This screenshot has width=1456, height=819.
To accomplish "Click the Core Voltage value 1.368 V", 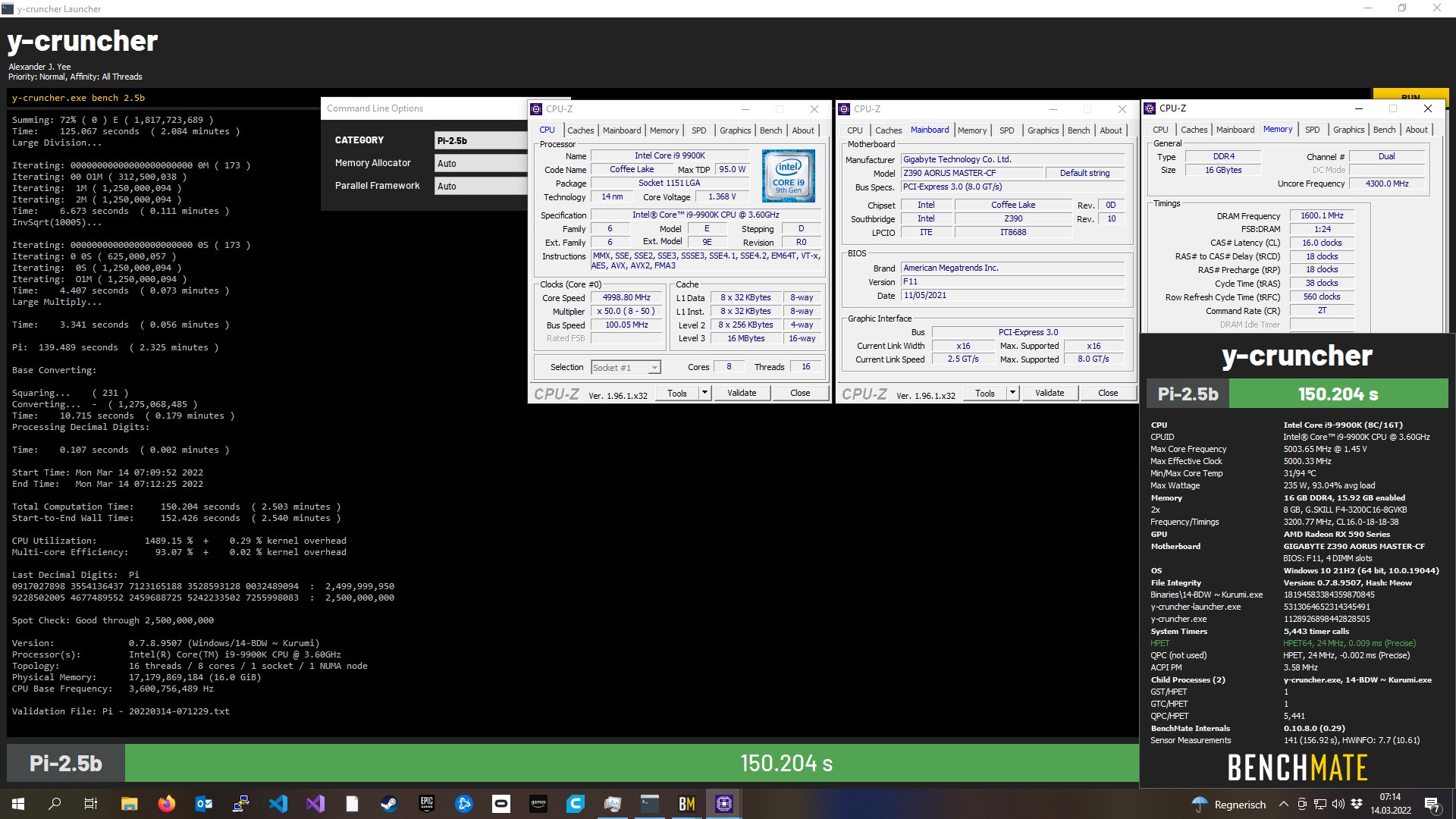I will click(721, 197).
